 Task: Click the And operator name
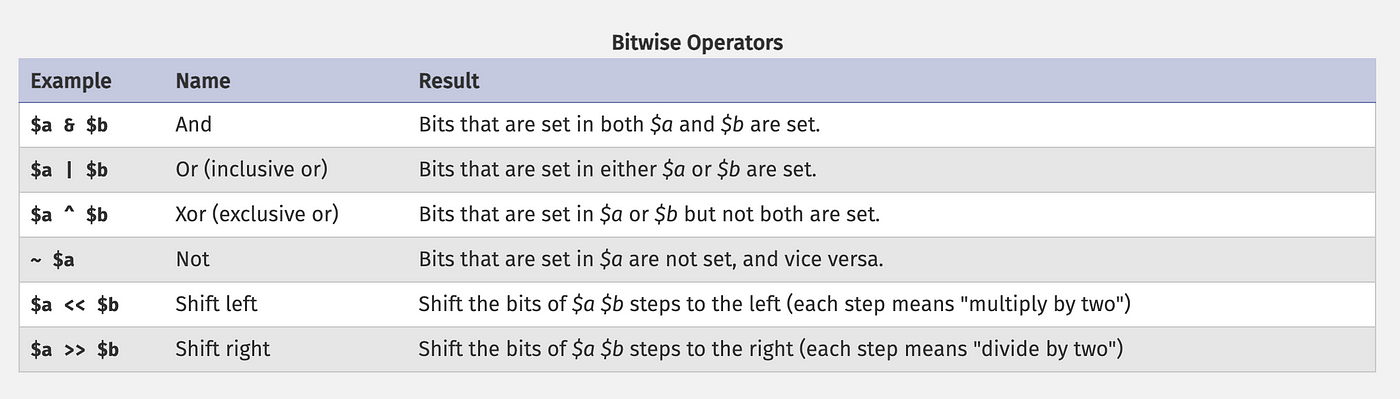pyautogui.click(x=194, y=125)
